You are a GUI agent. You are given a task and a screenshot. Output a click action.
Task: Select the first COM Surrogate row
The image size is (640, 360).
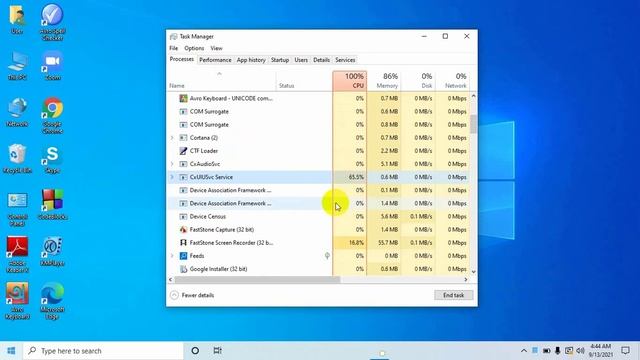318,111
